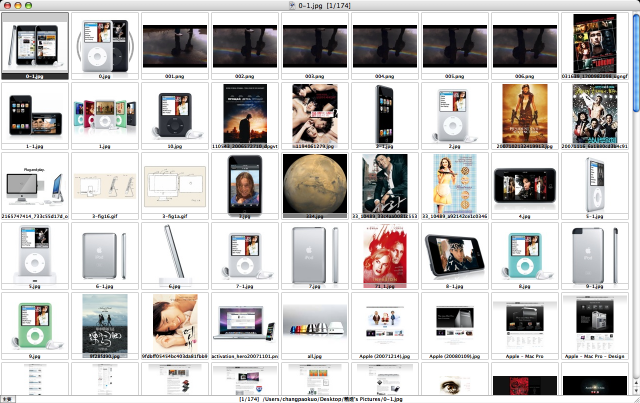This screenshot has height=403, width=640.
Task: Select the 334.jpg Mars planet thumbnail
Action: click(x=315, y=186)
